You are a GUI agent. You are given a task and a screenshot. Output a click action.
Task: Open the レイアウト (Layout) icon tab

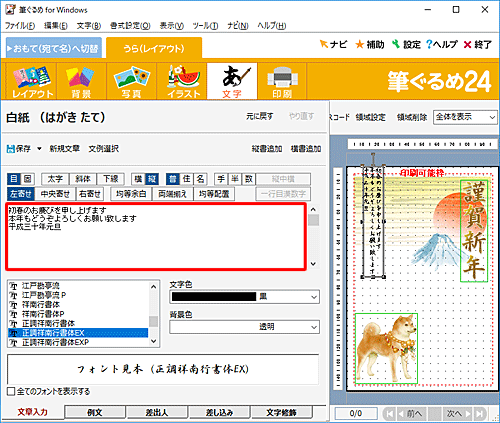(32, 81)
